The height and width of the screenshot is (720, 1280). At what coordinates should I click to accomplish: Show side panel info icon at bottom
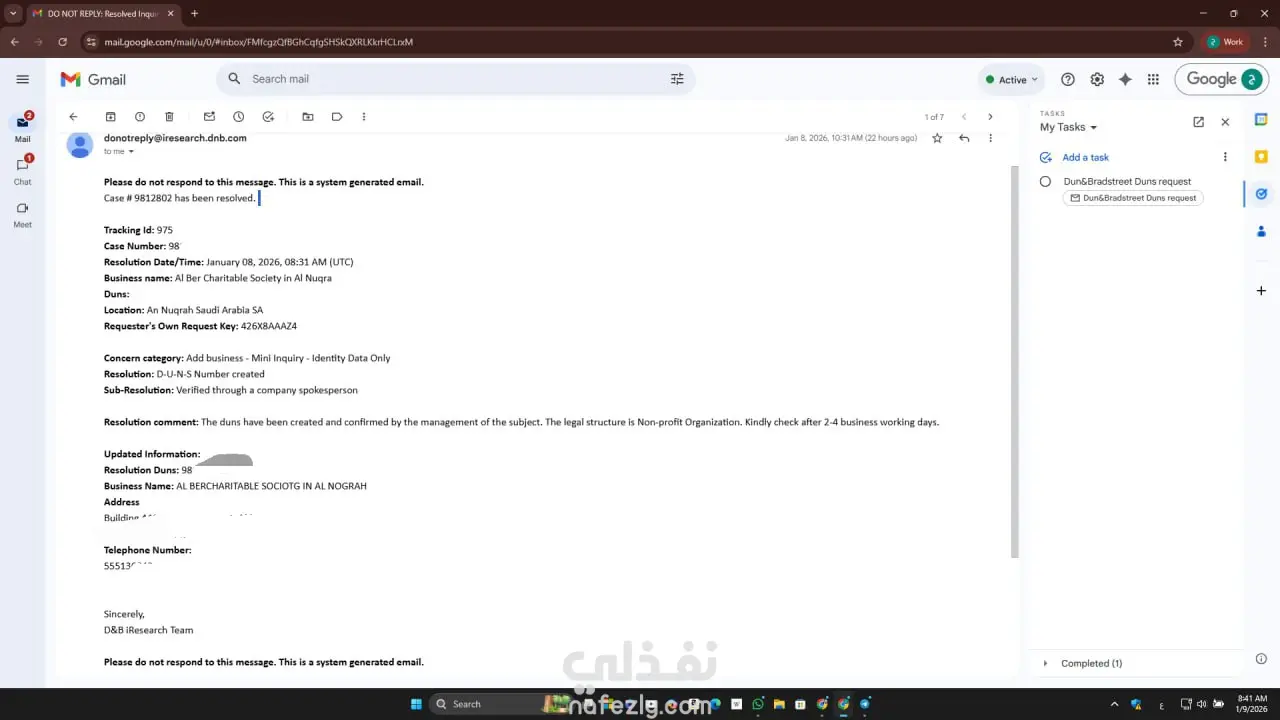[1261, 659]
